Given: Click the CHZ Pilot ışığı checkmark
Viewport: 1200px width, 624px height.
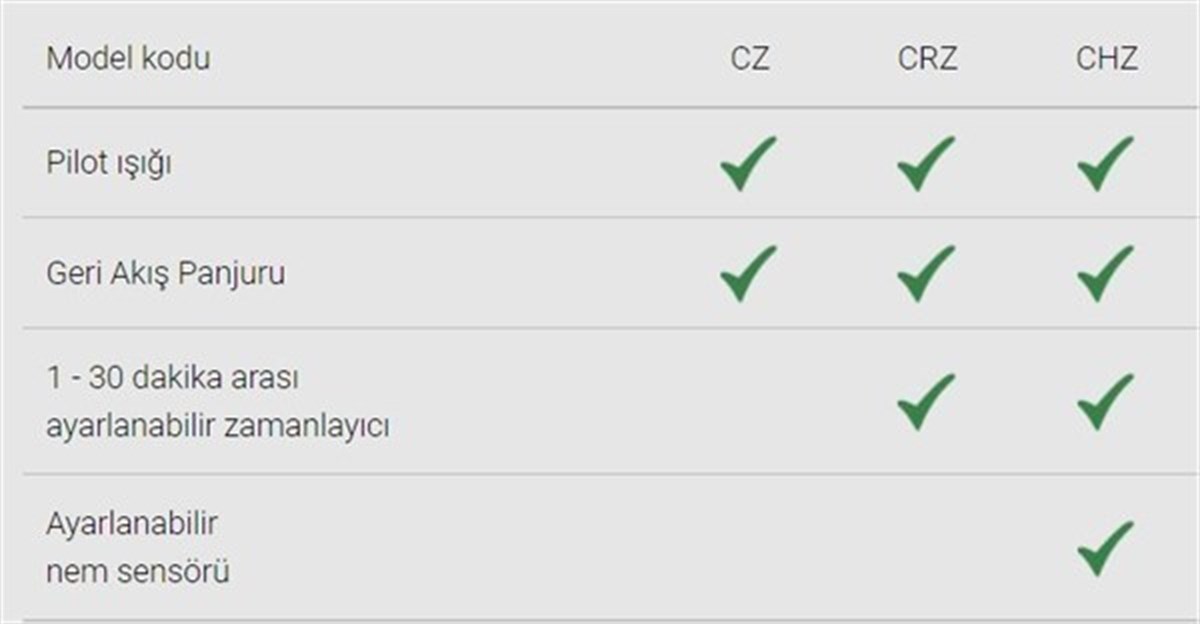Looking at the screenshot, I should 1105,163.
